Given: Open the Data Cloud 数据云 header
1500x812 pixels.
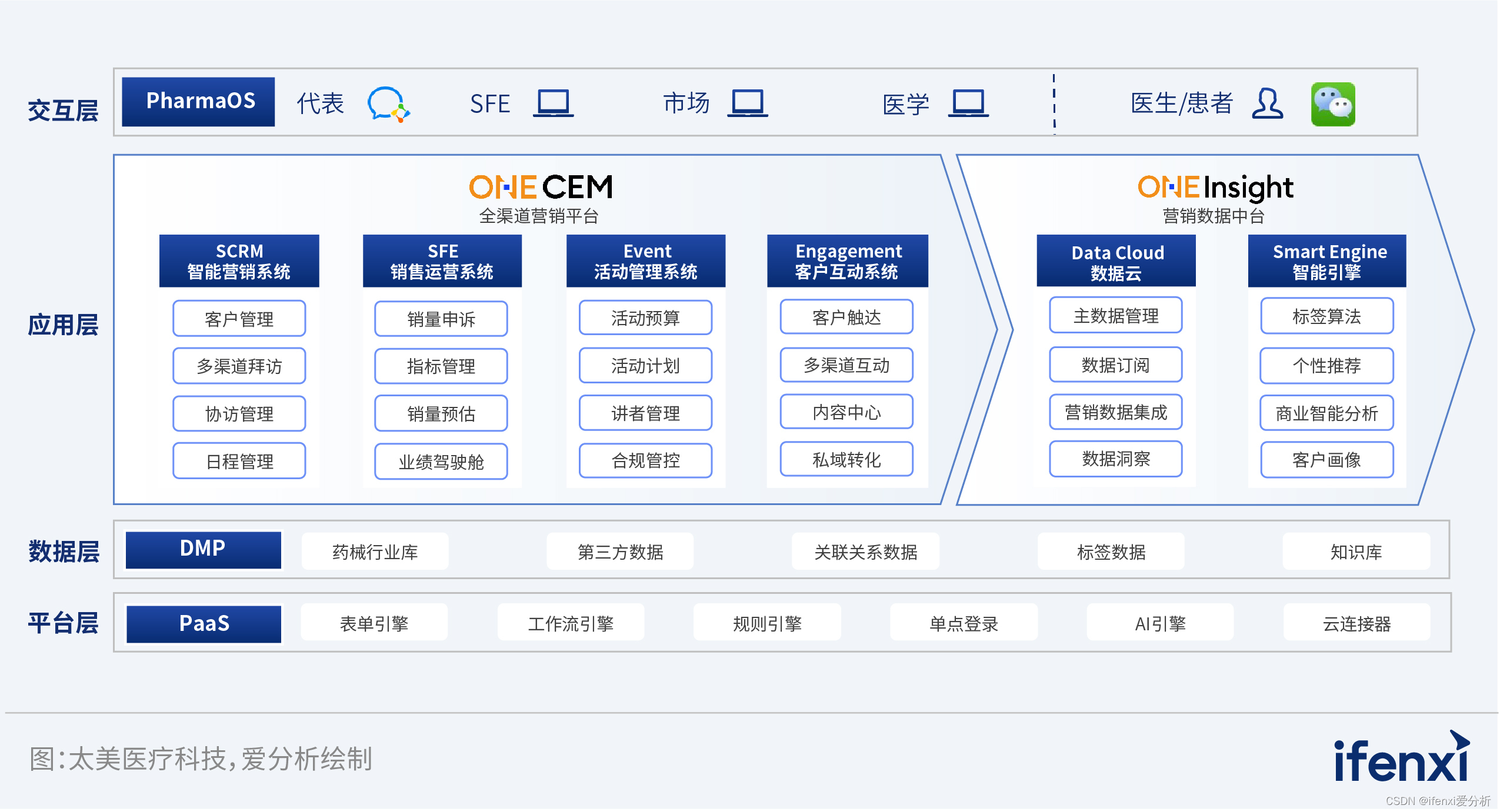Looking at the screenshot, I should 1116,261.
